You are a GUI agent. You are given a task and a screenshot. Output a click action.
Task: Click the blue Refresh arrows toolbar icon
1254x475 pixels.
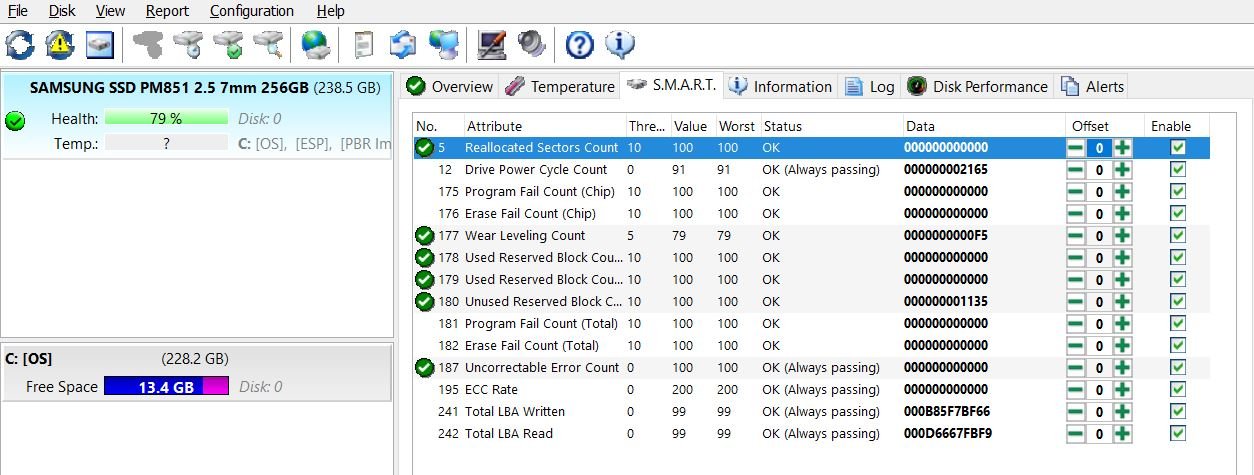click(20, 44)
